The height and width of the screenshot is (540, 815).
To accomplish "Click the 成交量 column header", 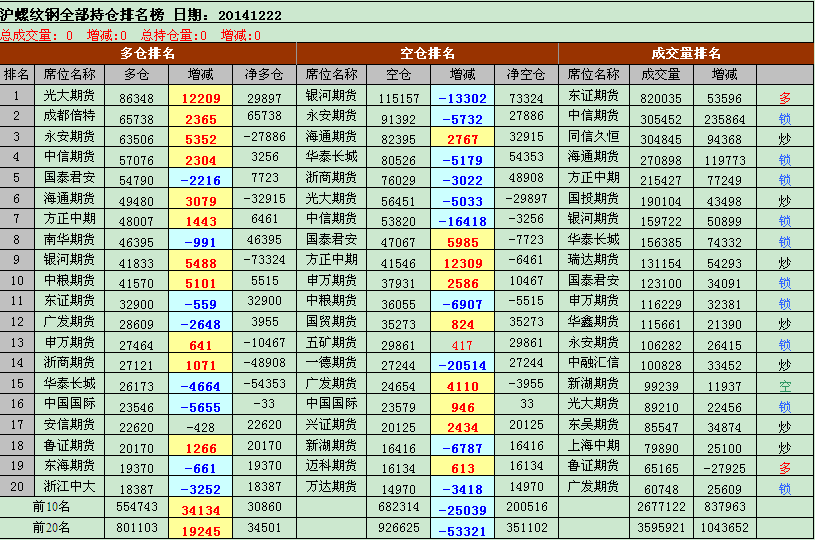I will point(661,74).
